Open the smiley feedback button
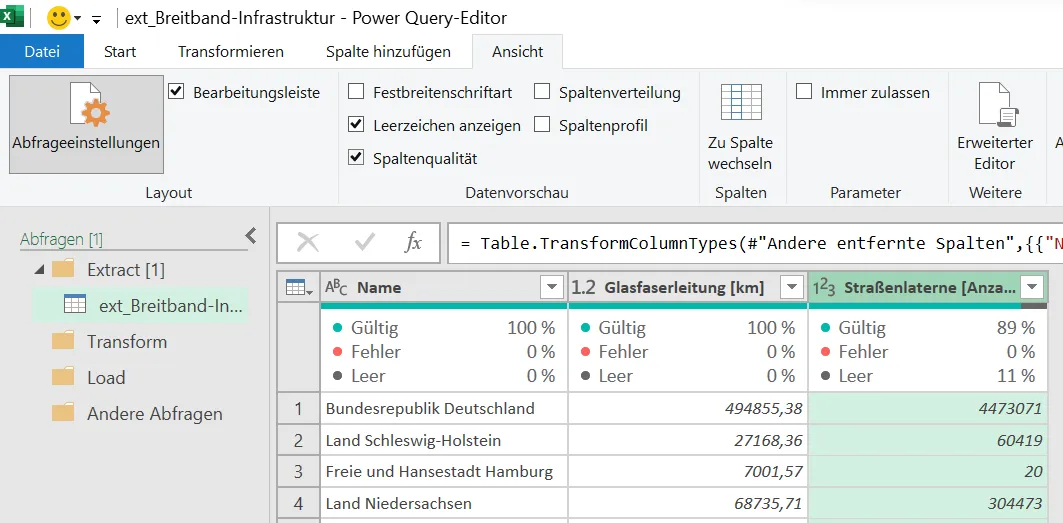Image resolution: width=1063 pixels, height=523 pixels. 58,18
